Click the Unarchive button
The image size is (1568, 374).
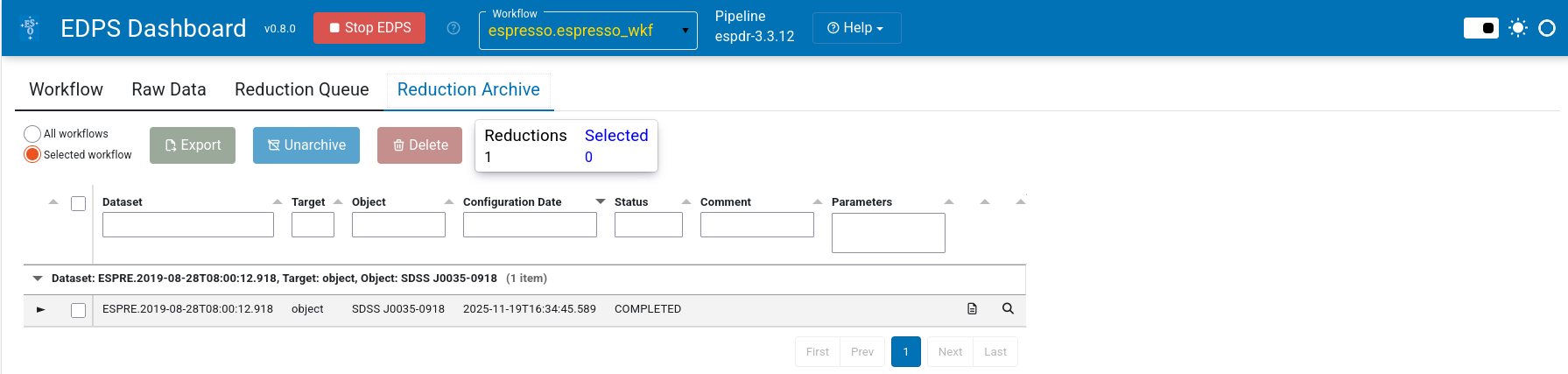[x=306, y=145]
